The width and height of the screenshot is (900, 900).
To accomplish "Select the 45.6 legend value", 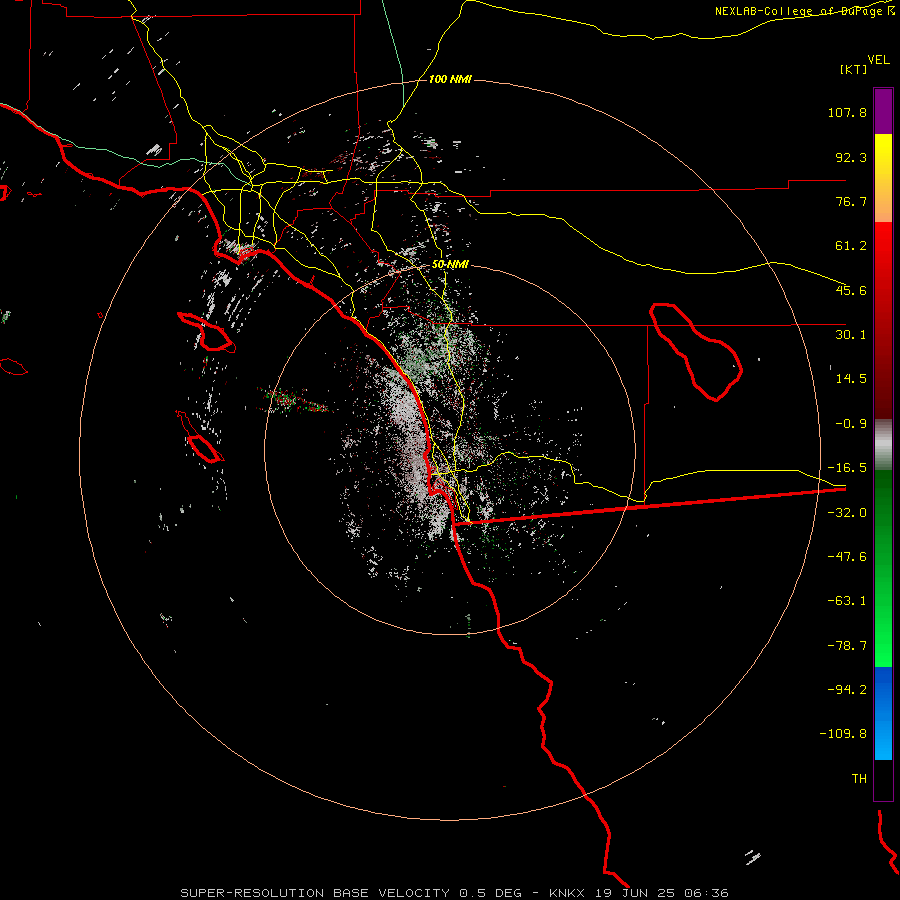I will click(851, 290).
